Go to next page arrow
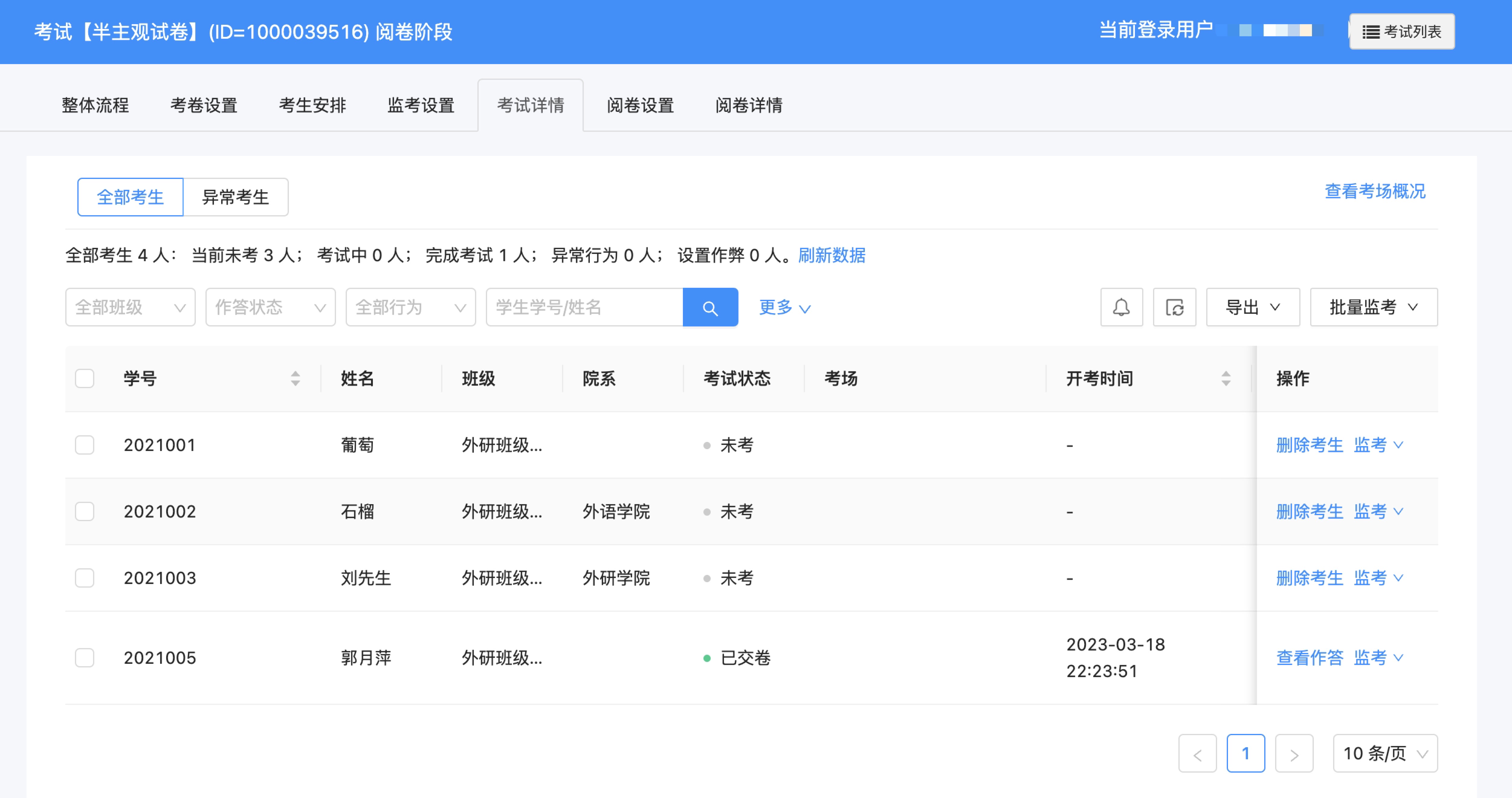Screen dimensions: 1512x798 1294,753
